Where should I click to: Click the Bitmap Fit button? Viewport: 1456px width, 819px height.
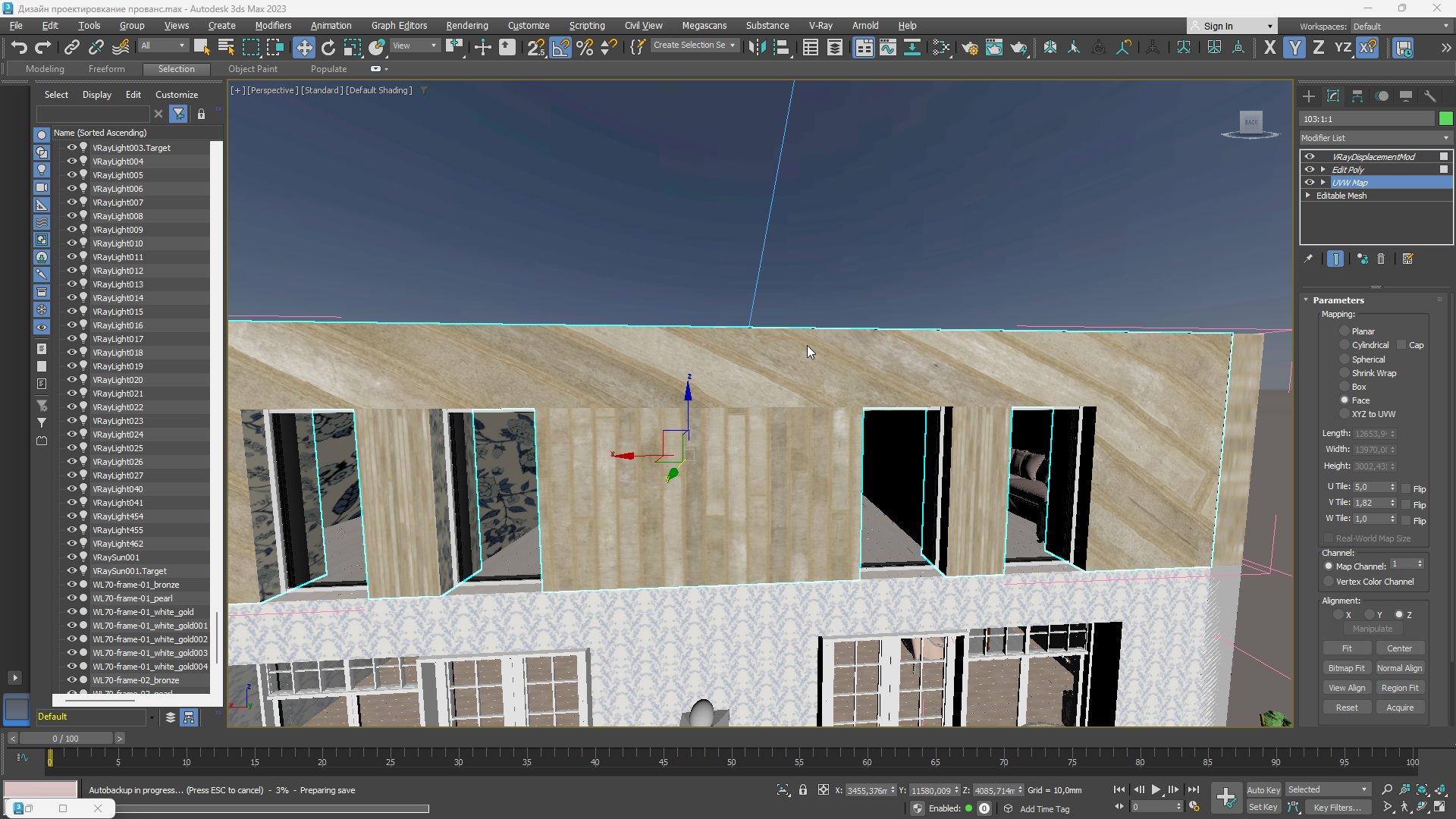pos(1346,668)
